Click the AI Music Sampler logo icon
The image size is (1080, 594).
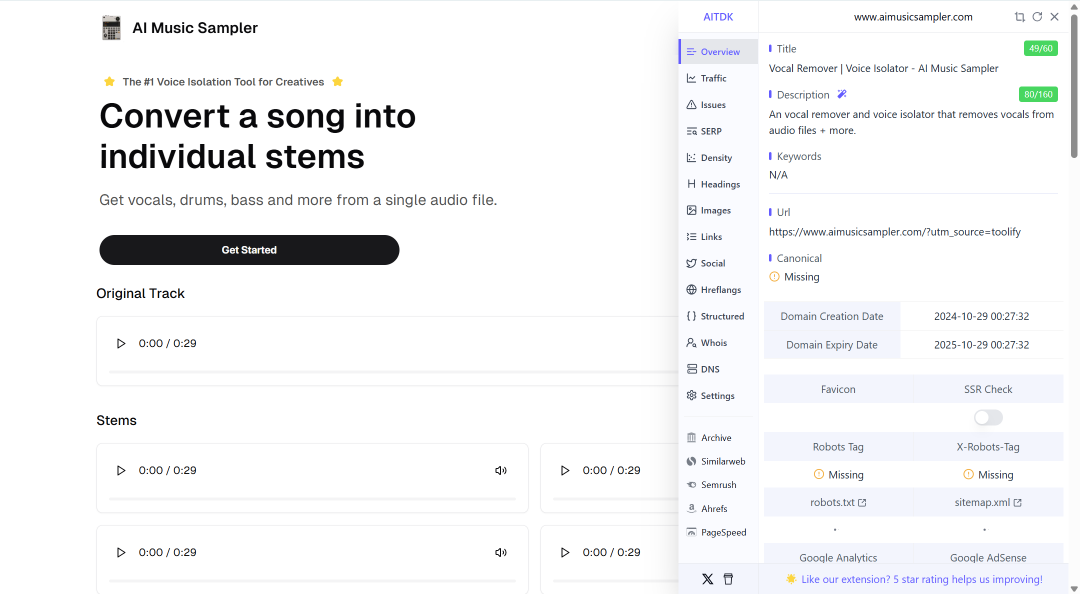pyautogui.click(x=111, y=28)
